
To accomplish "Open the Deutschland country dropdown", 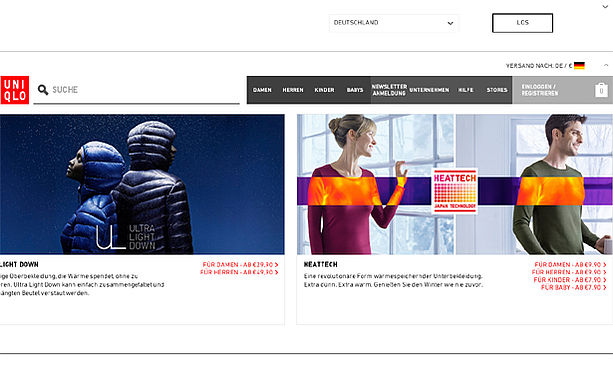I will (394, 23).
